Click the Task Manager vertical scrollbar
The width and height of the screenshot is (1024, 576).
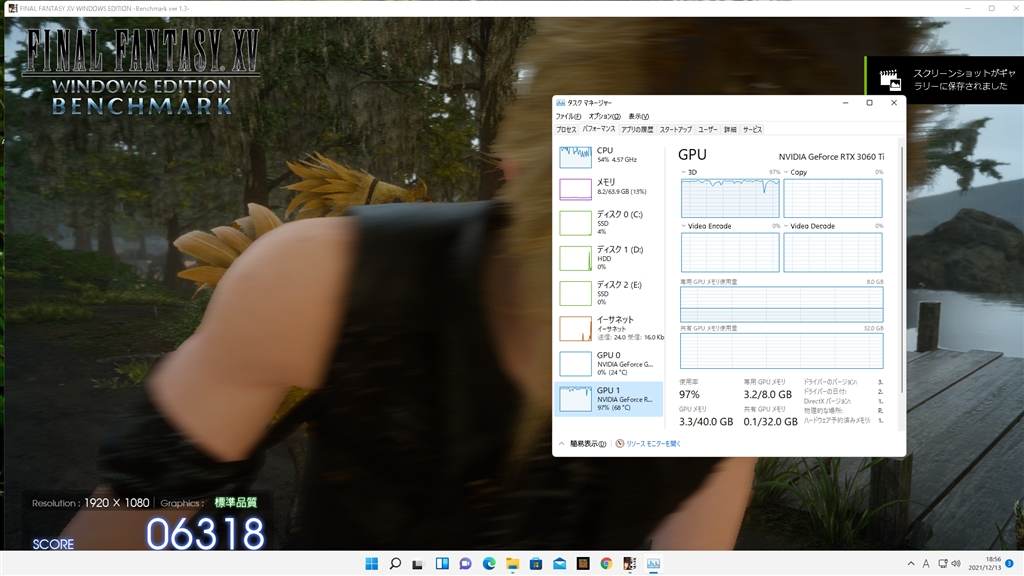(901, 270)
